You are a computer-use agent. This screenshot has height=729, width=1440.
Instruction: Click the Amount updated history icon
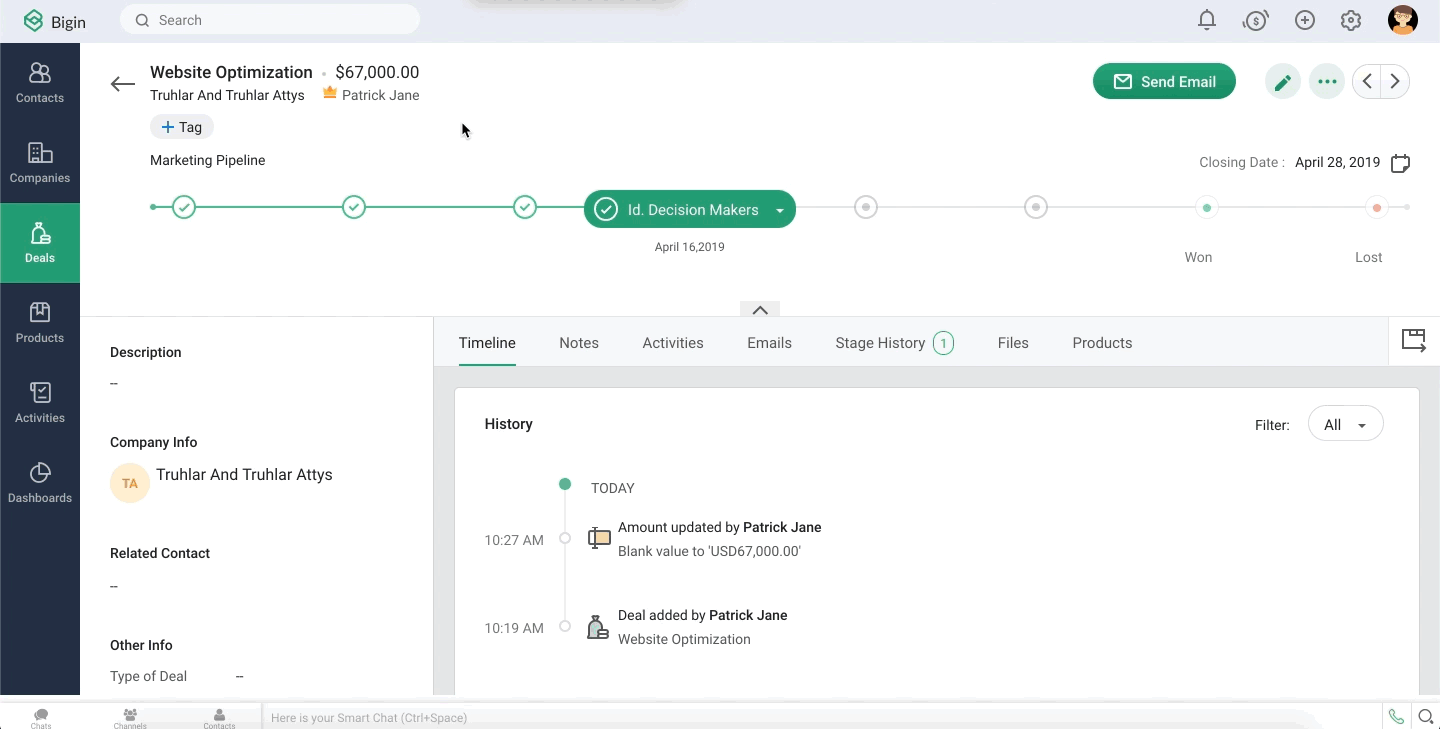tap(599, 538)
